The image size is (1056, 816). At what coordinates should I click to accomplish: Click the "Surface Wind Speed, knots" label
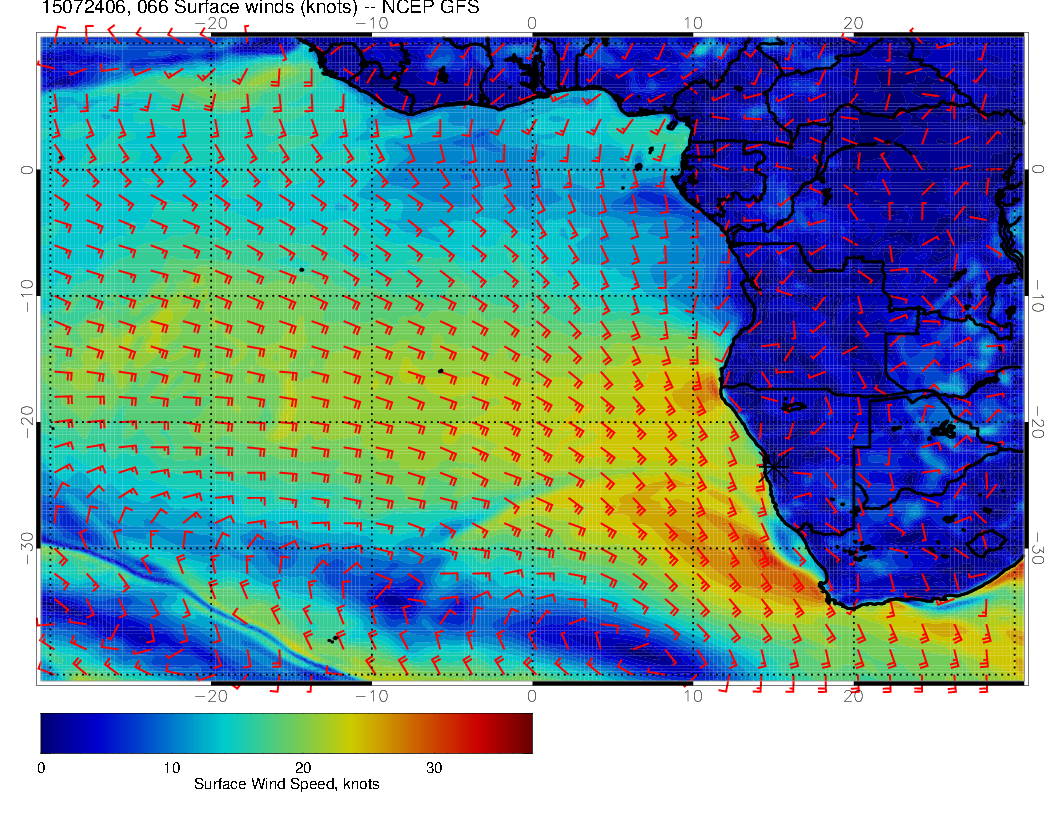coord(286,784)
